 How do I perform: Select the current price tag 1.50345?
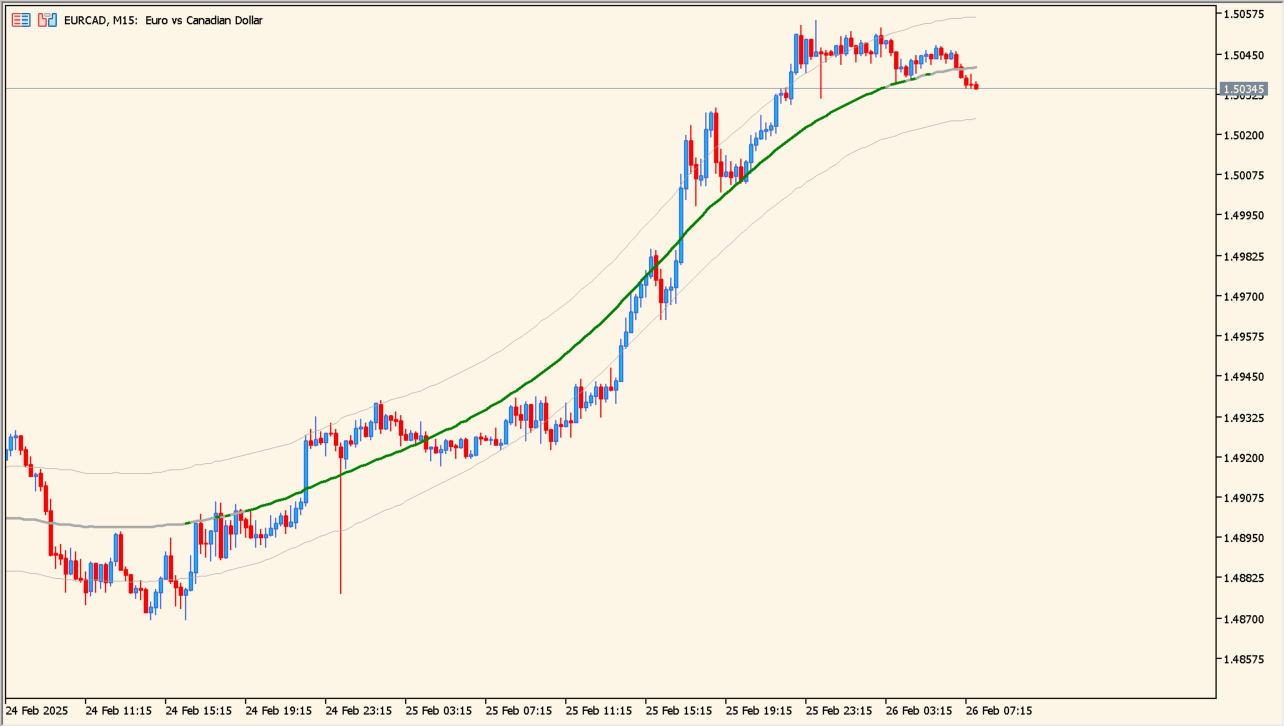(1245, 90)
